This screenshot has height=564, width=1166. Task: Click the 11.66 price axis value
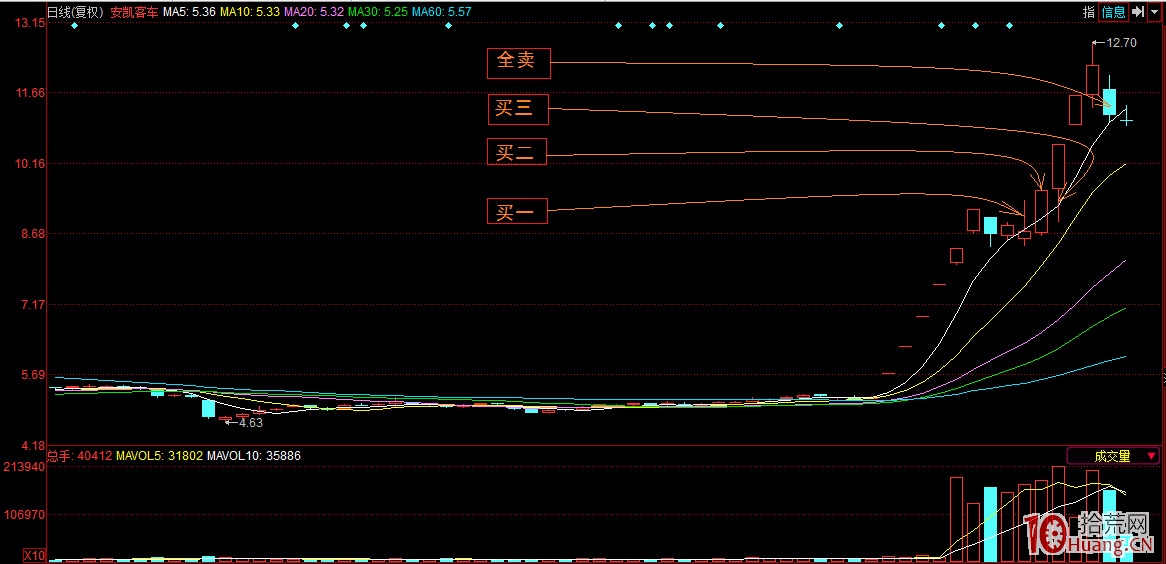[30, 93]
